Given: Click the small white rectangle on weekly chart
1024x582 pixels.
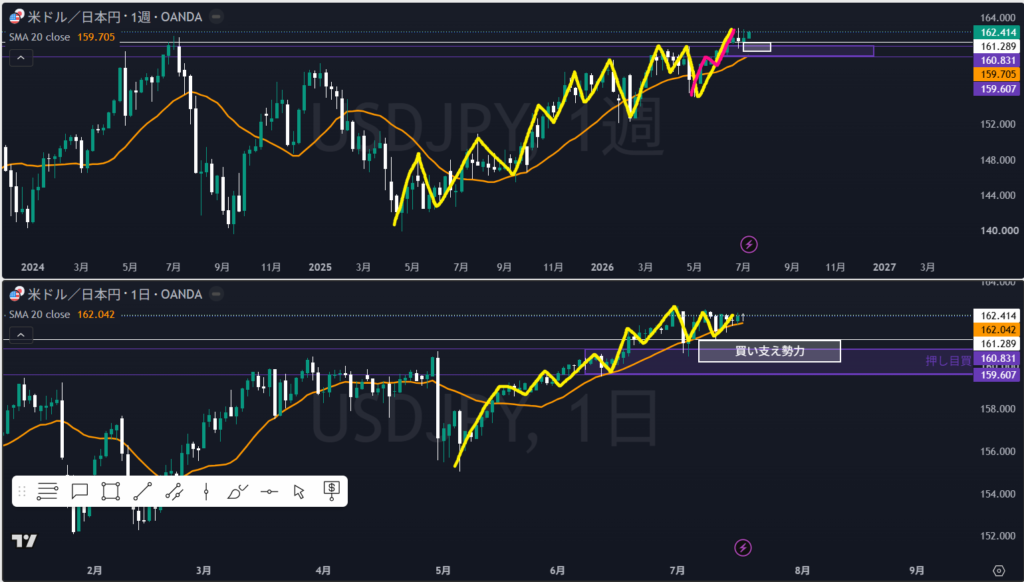Looking at the screenshot, I should (757, 47).
